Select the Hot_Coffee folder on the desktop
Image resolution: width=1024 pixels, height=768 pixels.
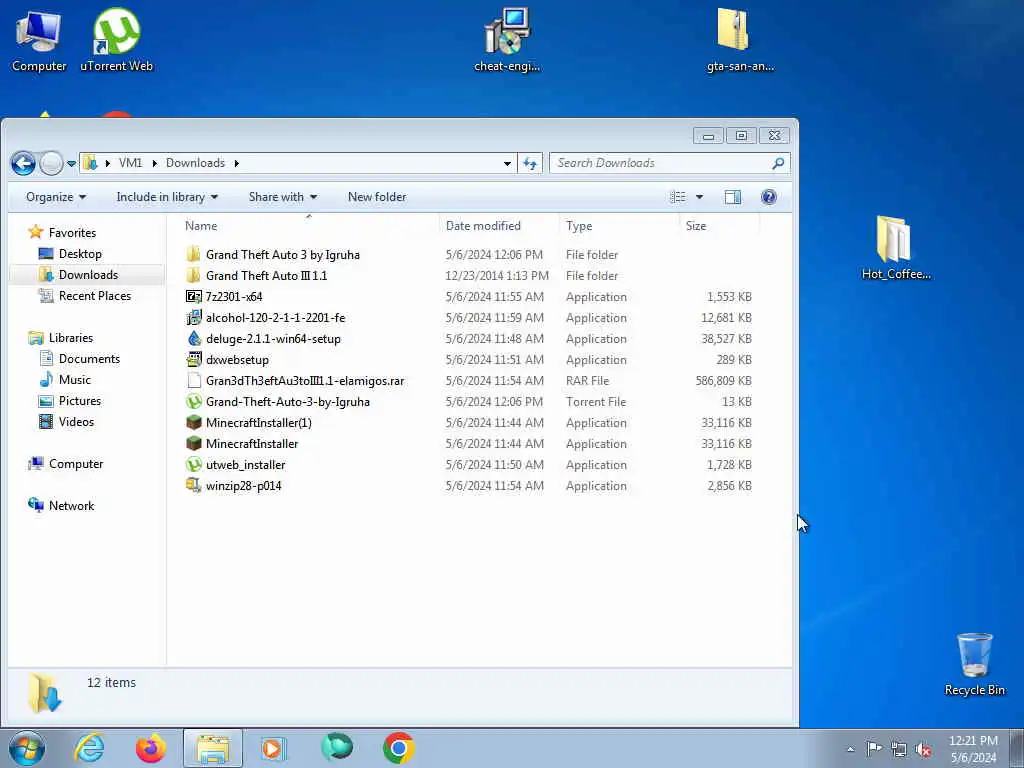click(x=896, y=248)
